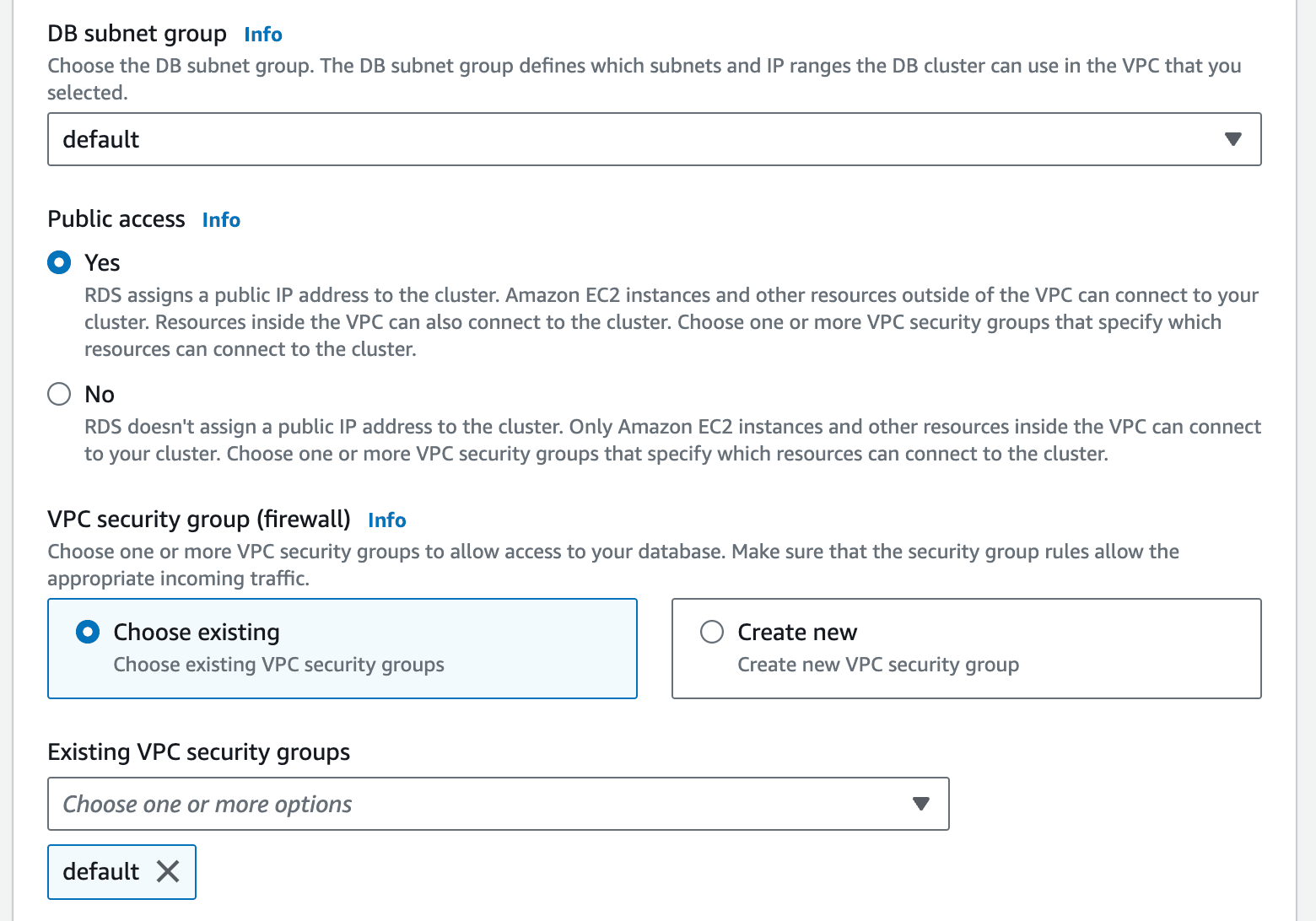Viewport: 1316px width, 921px height.
Task: Select Yes for Public access
Action: pyautogui.click(x=59, y=262)
